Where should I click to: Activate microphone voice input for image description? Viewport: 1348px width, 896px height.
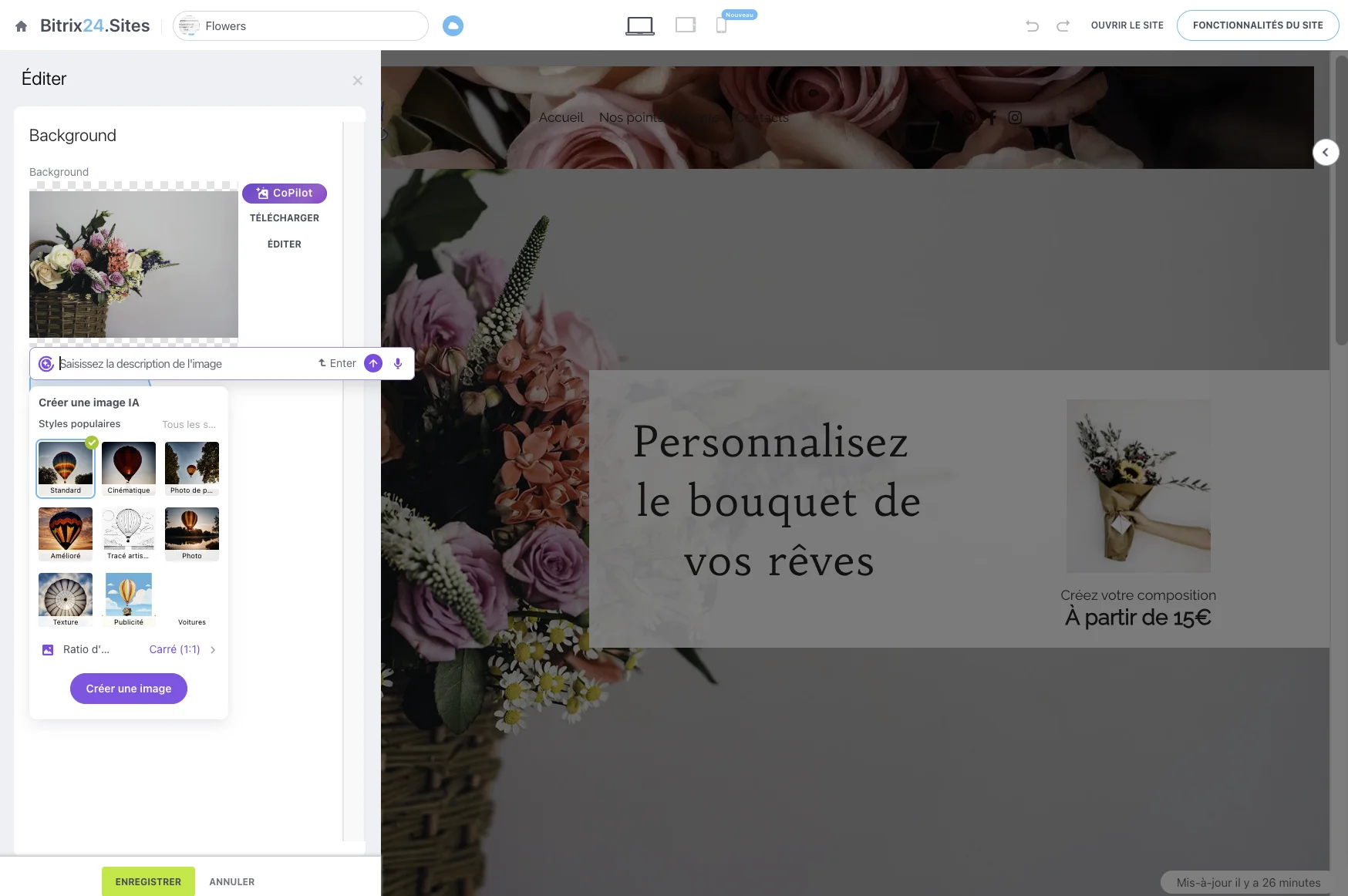click(x=398, y=364)
